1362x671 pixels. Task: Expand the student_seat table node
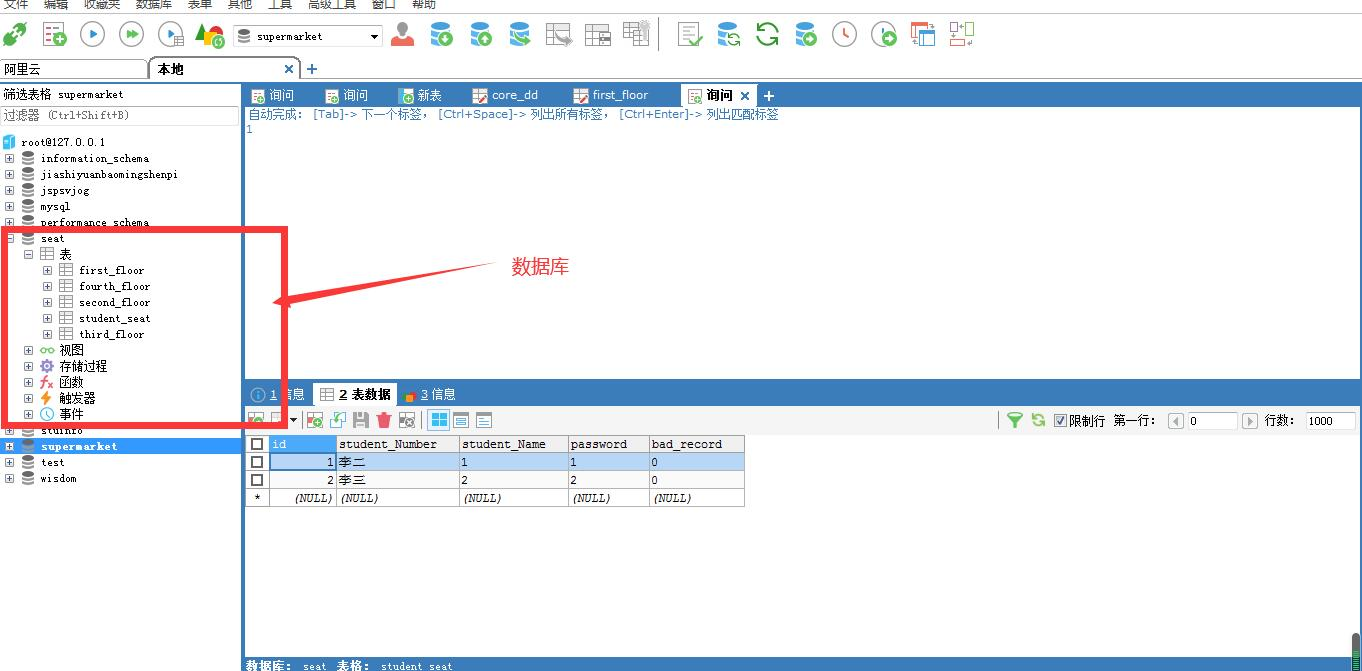pyautogui.click(x=48, y=318)
